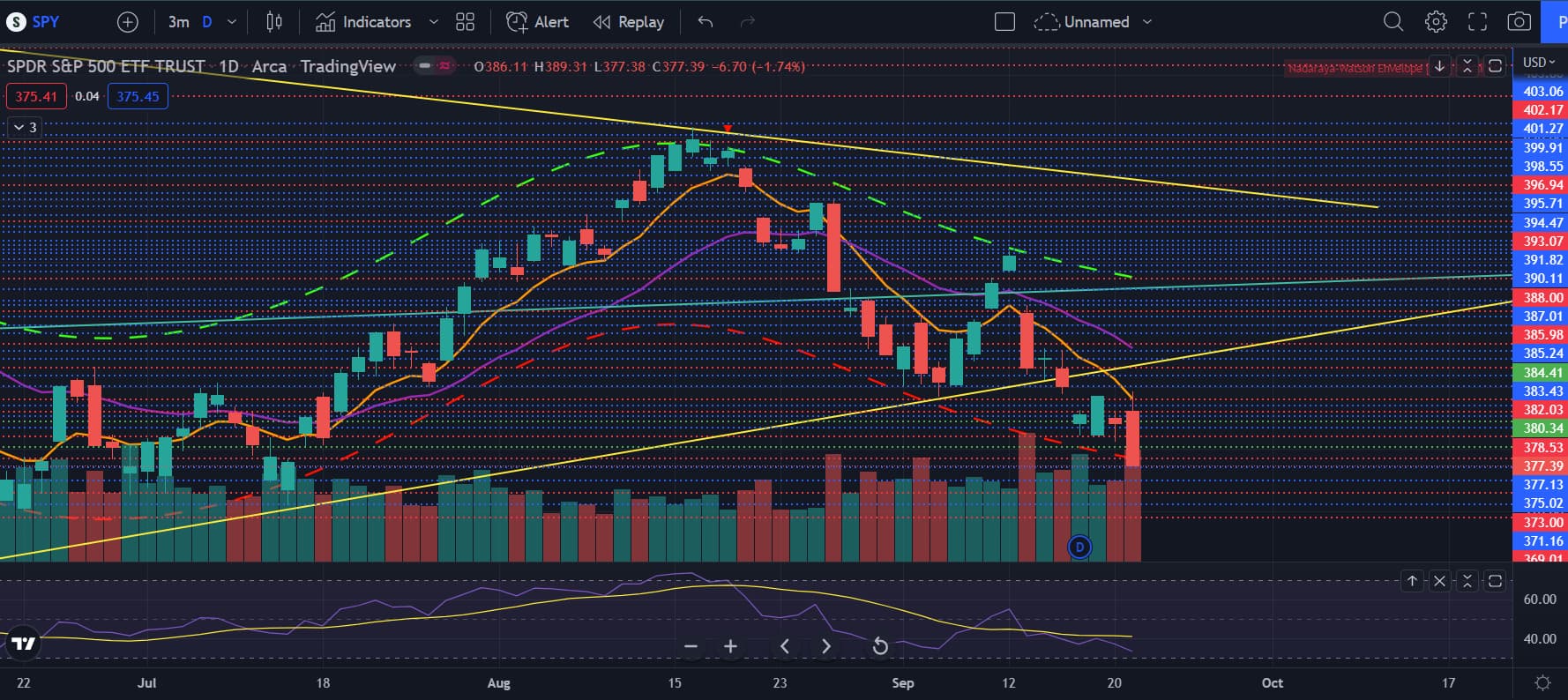The width and height of the screenshot is (1568, 700).
Task: Expand the favorite indicators dropdown arrow
Action: pos(433,22)
